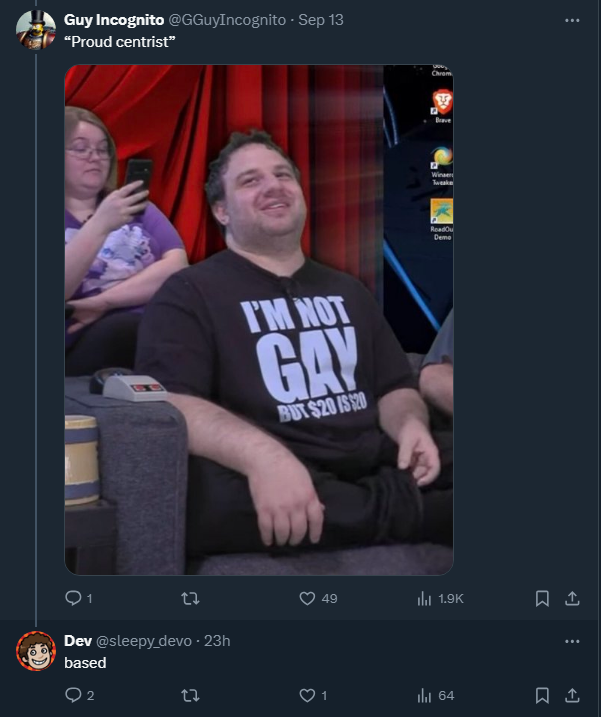Viewport: 601px width, 717px height.
Task: Share Dev's "based" reply
Action: click(572, 695)
